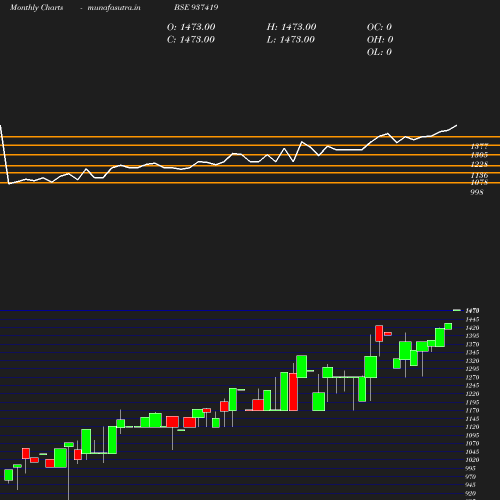The height and width of the screenshot is (500, 500).
Task: Click the 995 price axis label
Action: [x=470, y=468]
